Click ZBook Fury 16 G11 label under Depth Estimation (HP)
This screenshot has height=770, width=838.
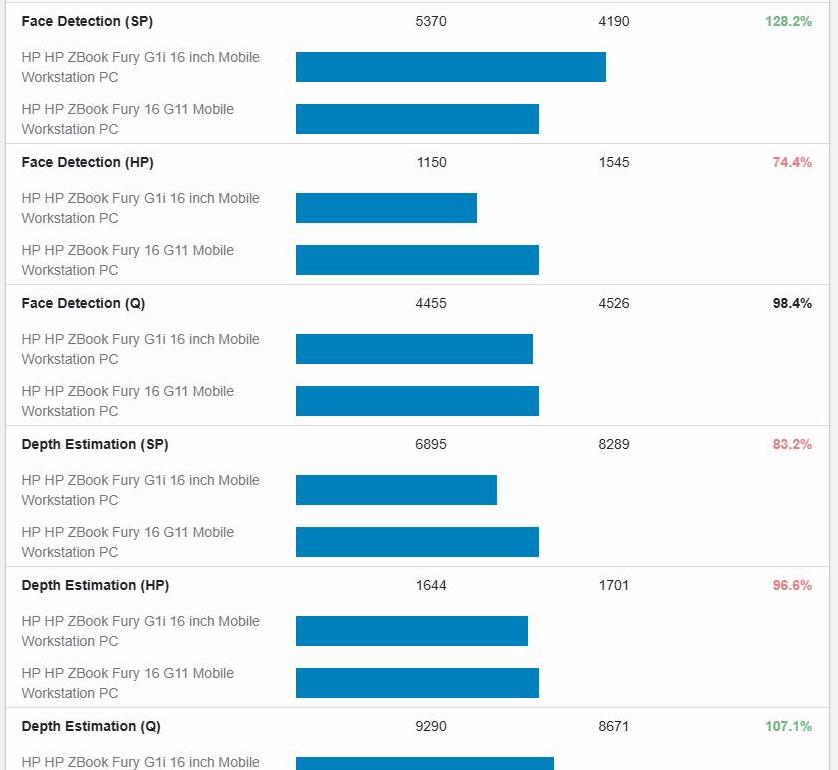click(127, 683)
